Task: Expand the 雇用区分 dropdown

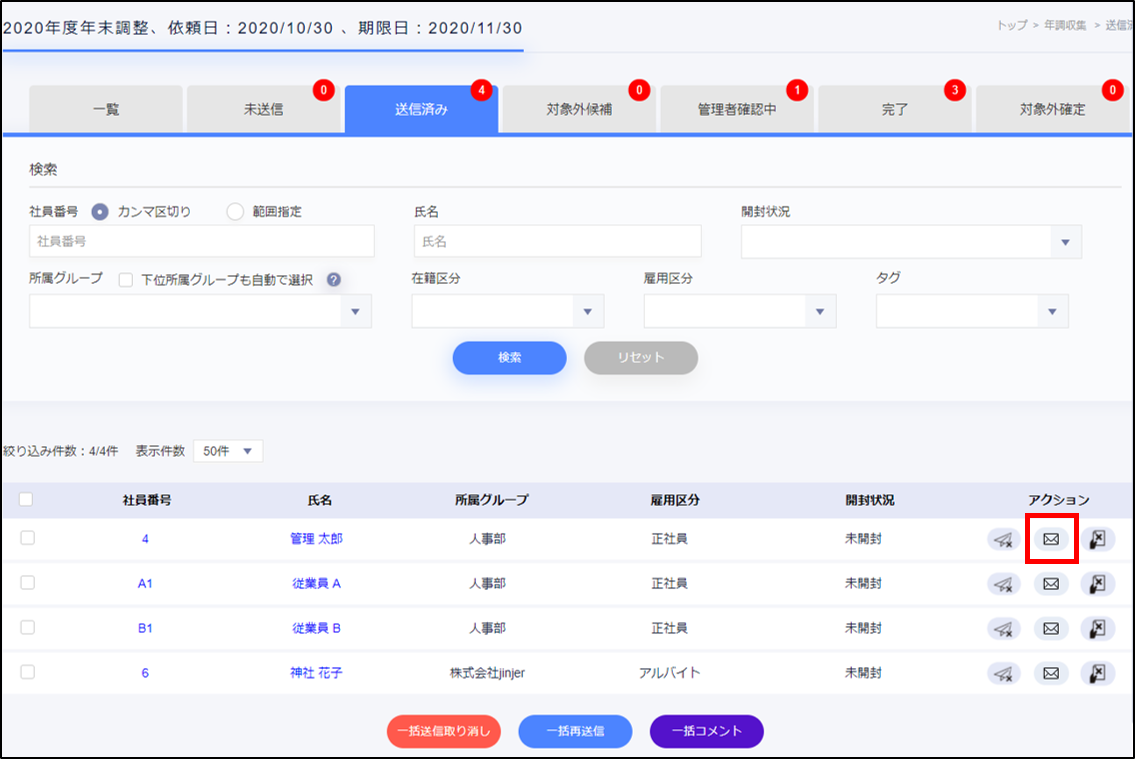Action: [740, 312]
